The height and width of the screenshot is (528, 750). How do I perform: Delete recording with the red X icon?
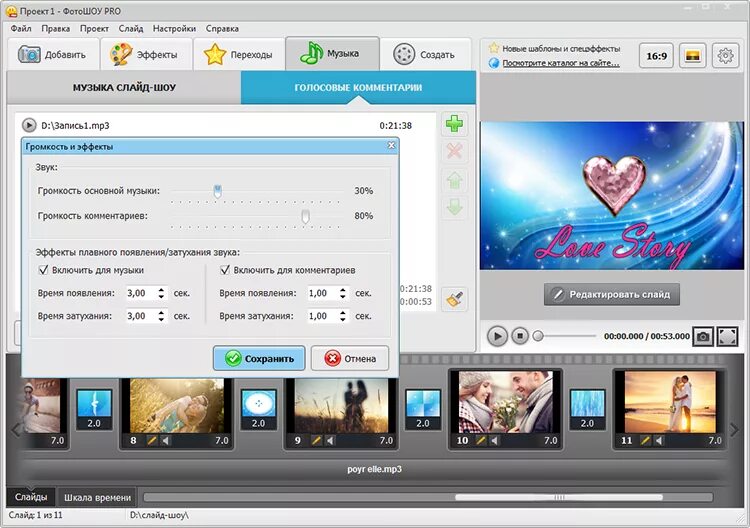click(x=454, y=152)
